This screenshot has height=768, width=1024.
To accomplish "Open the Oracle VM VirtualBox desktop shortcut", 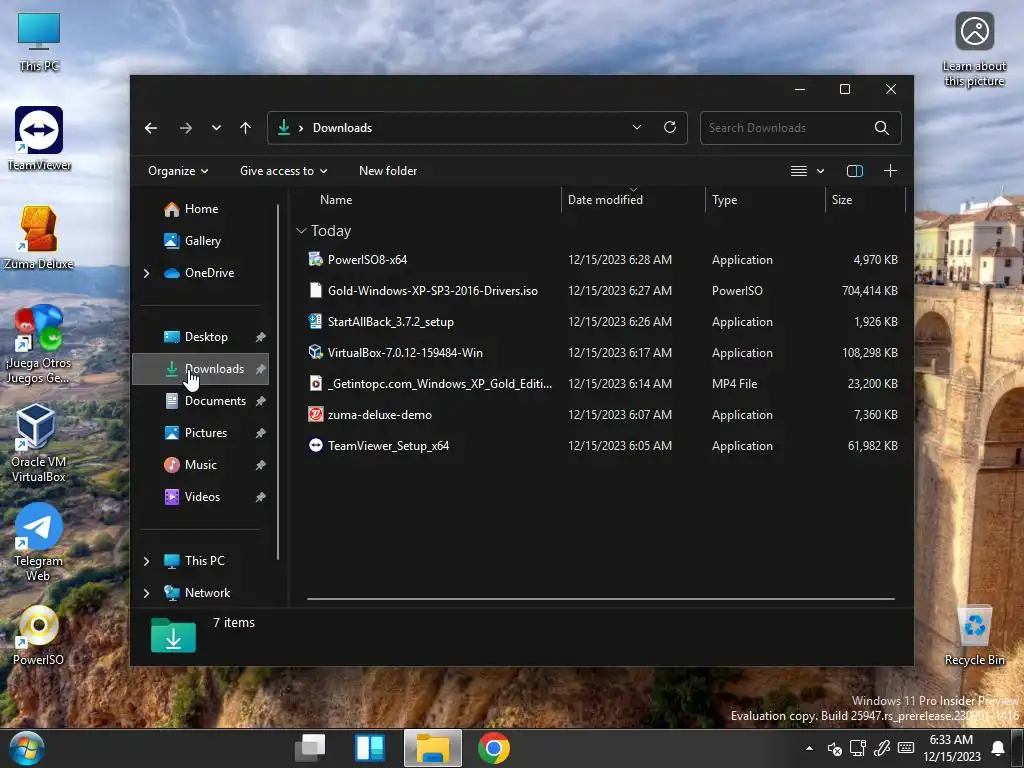I will pyautogui.click(x=39, y=443).
